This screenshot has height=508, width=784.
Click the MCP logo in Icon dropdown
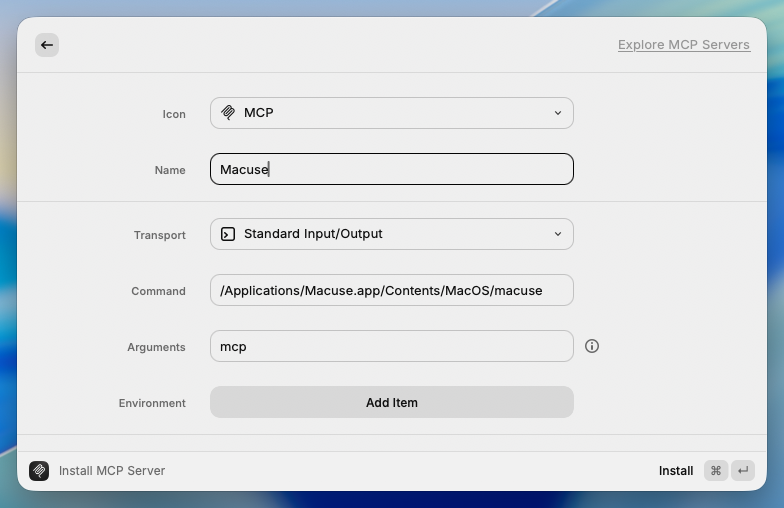[x=228, y=113]
